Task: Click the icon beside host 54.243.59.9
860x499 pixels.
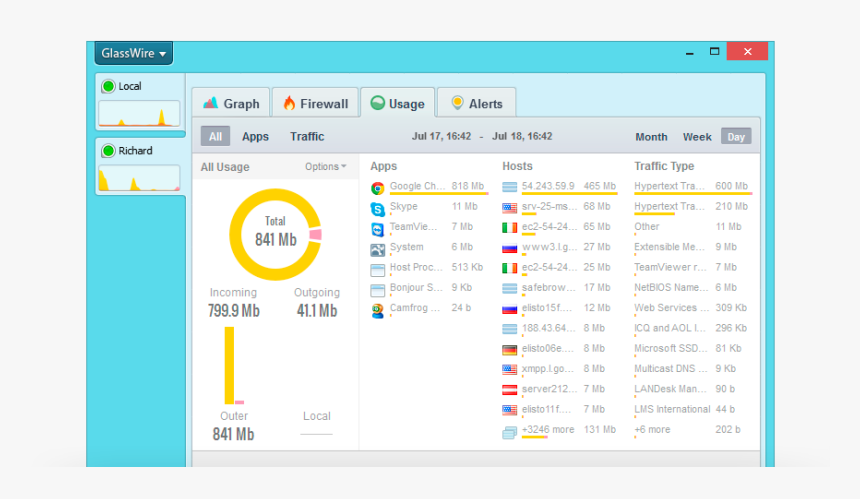Action: tap(510, 187)
